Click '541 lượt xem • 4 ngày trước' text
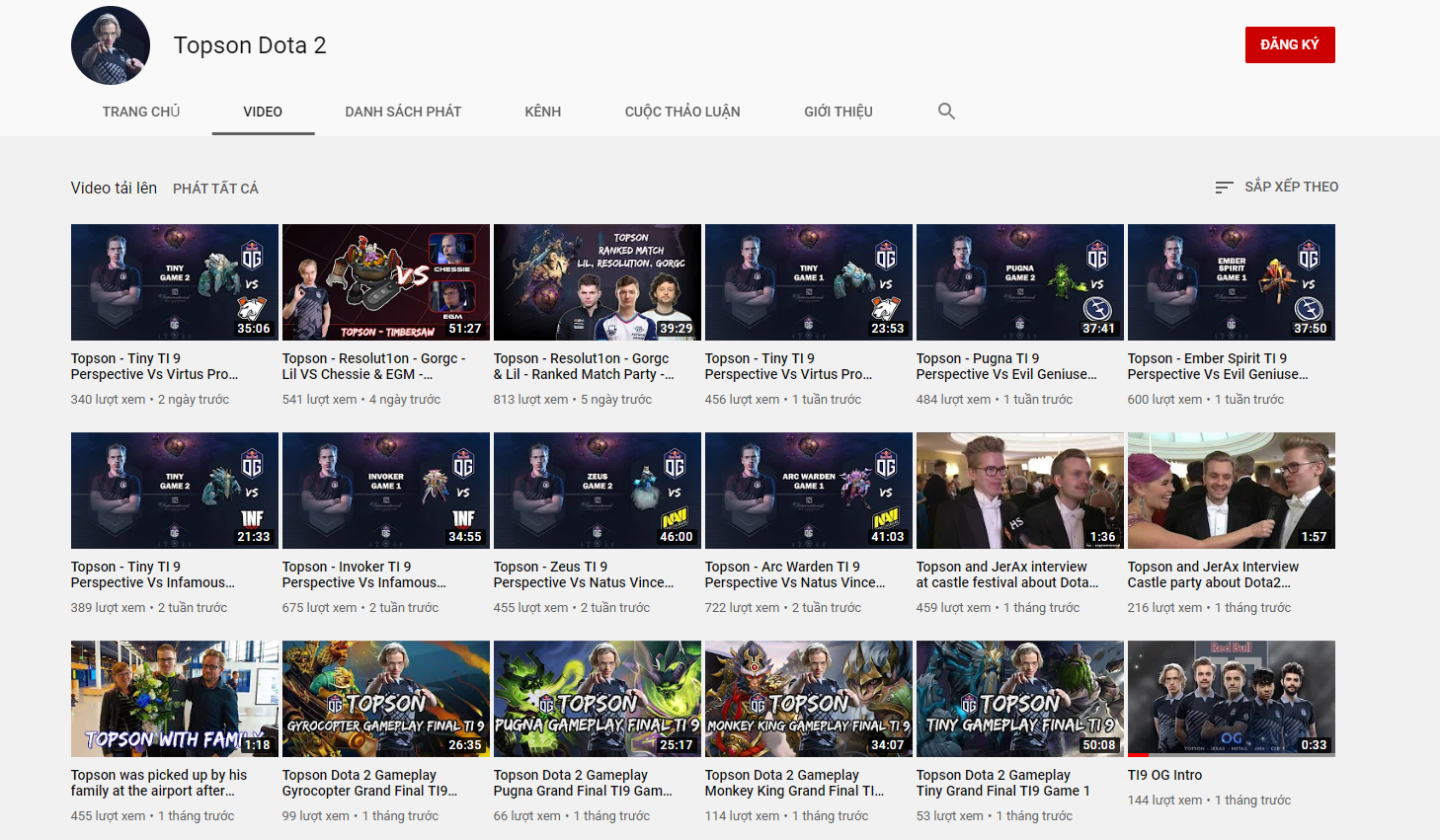Image resolution: width=1440 pixels, height=840 pixels. point(361,400)
